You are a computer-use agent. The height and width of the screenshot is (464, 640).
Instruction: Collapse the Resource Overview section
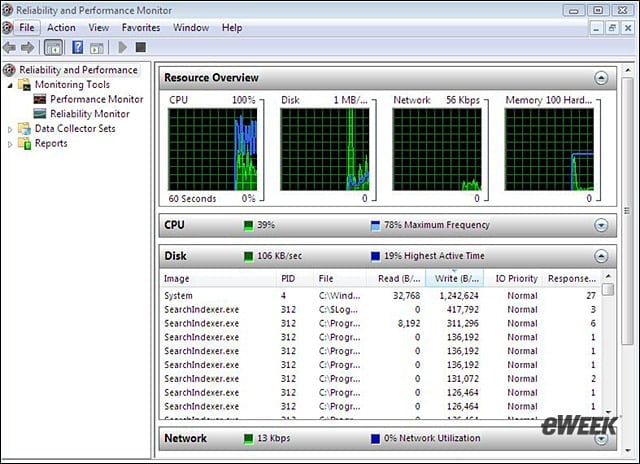pos(601,78)
